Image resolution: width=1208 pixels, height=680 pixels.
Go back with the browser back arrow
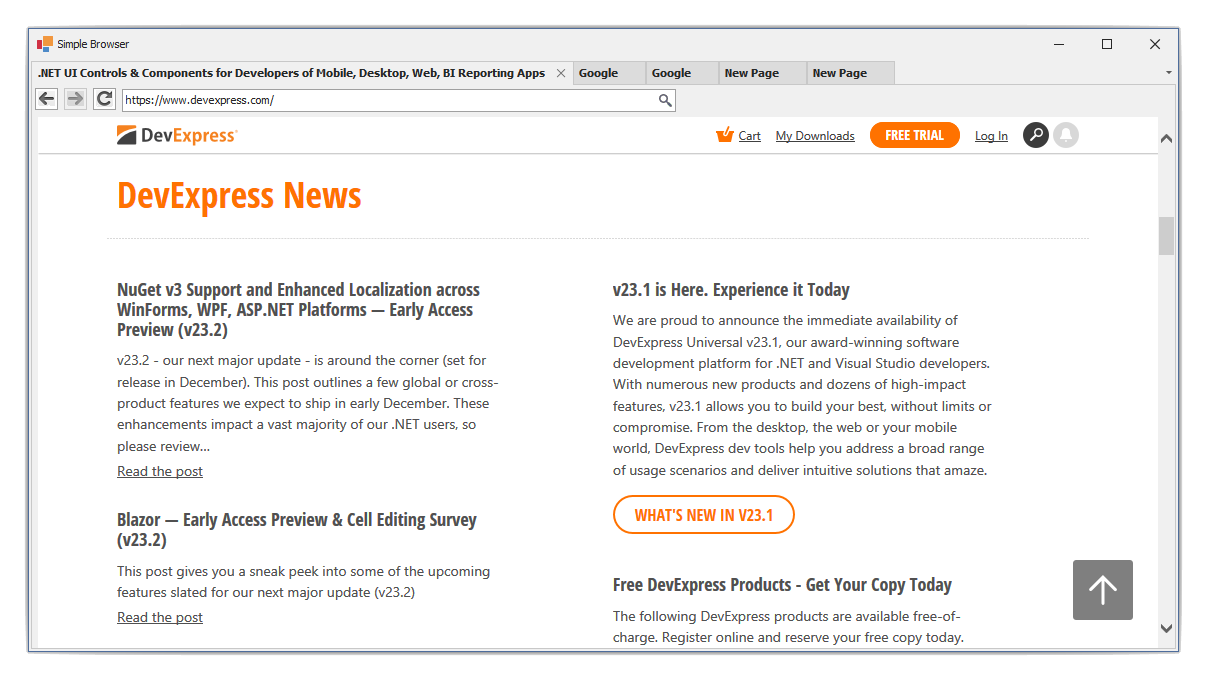[x=46, y=99]
